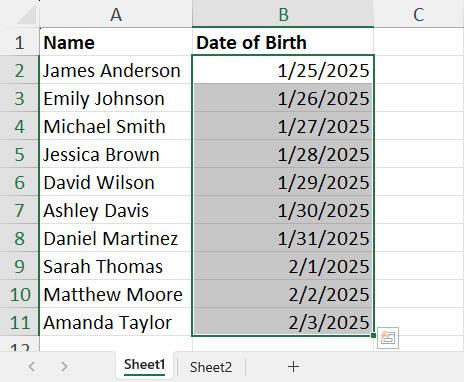
Task: Select the 2/3/2025 date cell
Action: pos(283,322)
